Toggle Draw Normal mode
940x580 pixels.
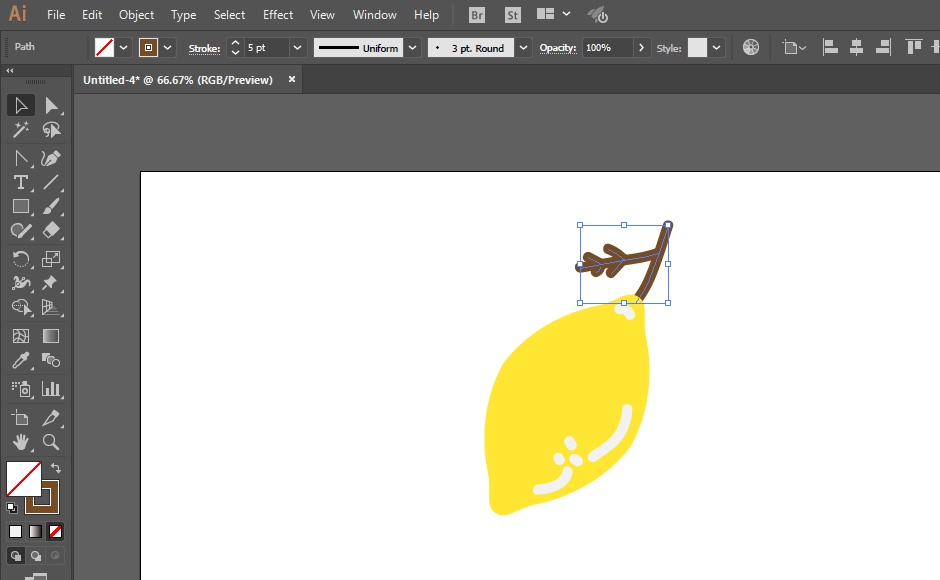pos(16,556)
